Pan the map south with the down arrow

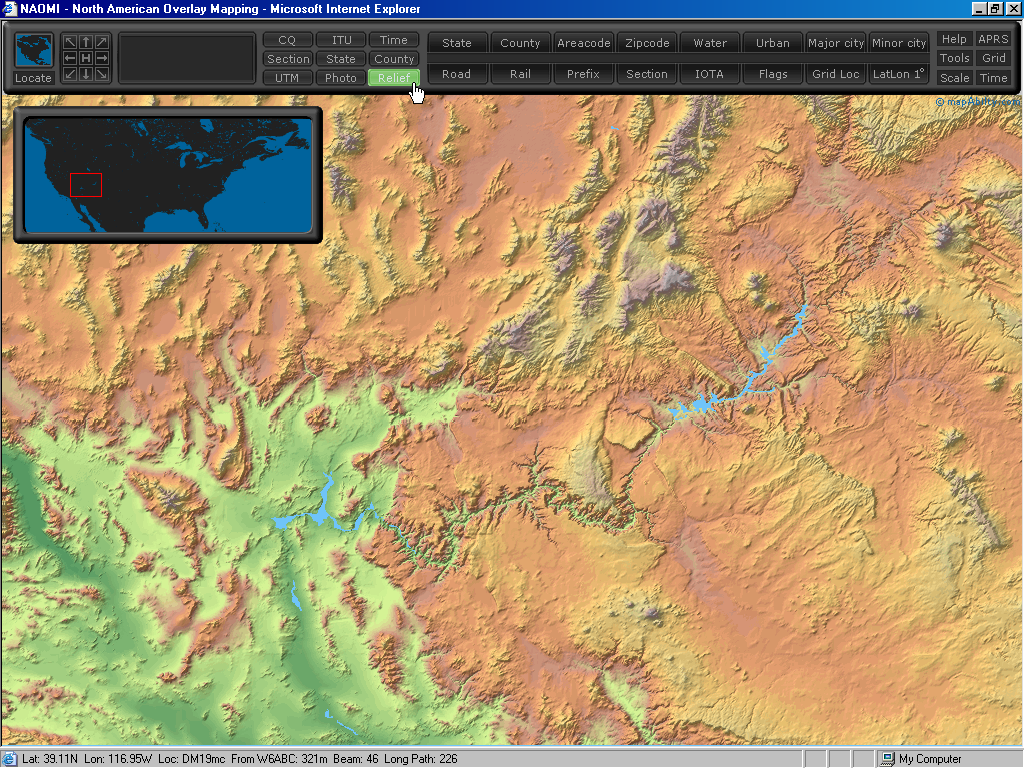[86, 75]
